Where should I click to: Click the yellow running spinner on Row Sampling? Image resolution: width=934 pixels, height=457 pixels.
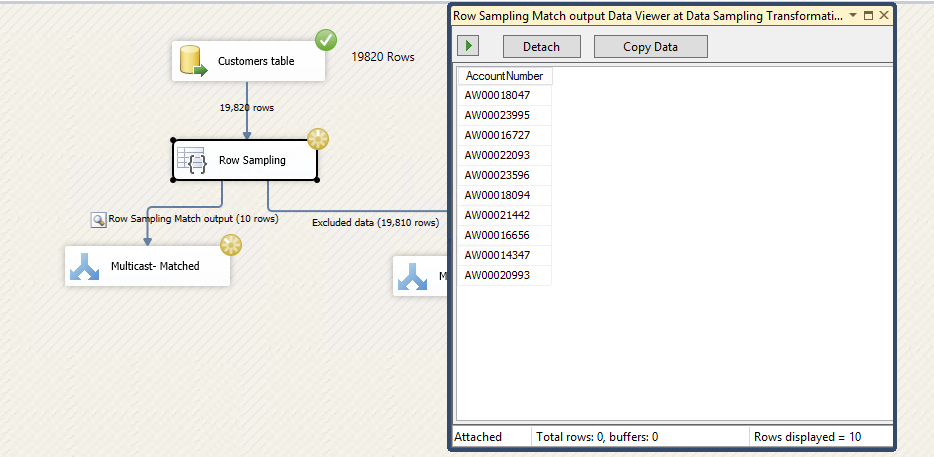coord(318,139)
